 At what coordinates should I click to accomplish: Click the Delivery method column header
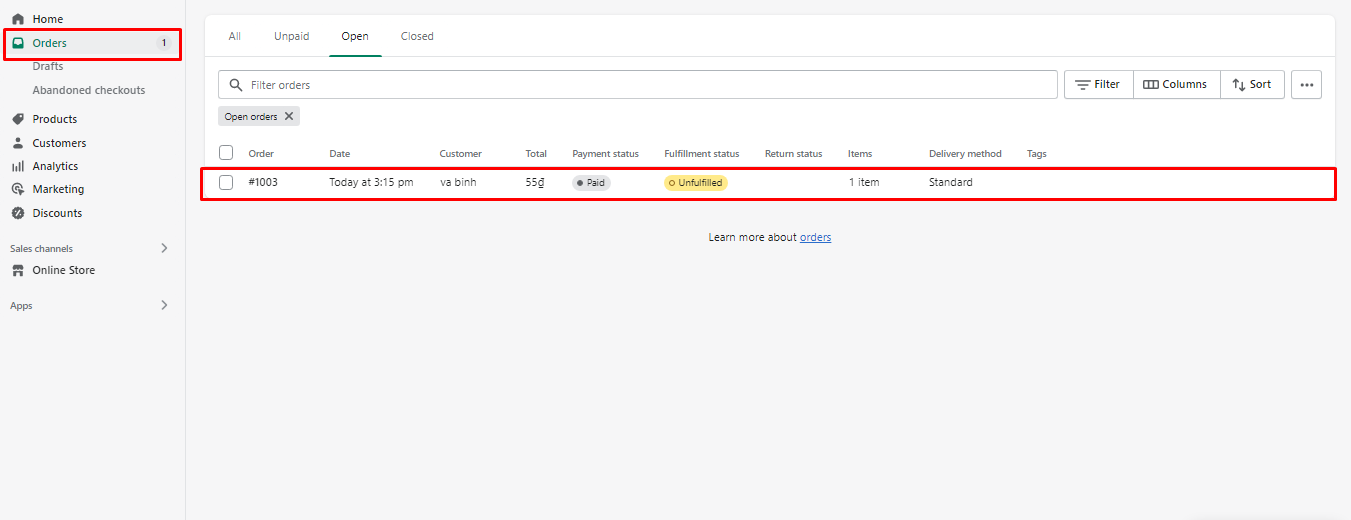point(965,154)
